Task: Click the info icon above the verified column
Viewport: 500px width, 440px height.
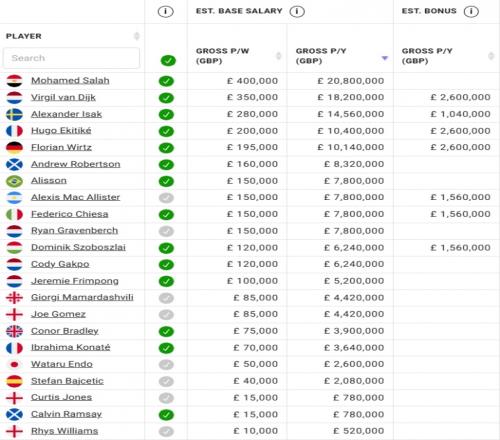Action: point(166,12)
